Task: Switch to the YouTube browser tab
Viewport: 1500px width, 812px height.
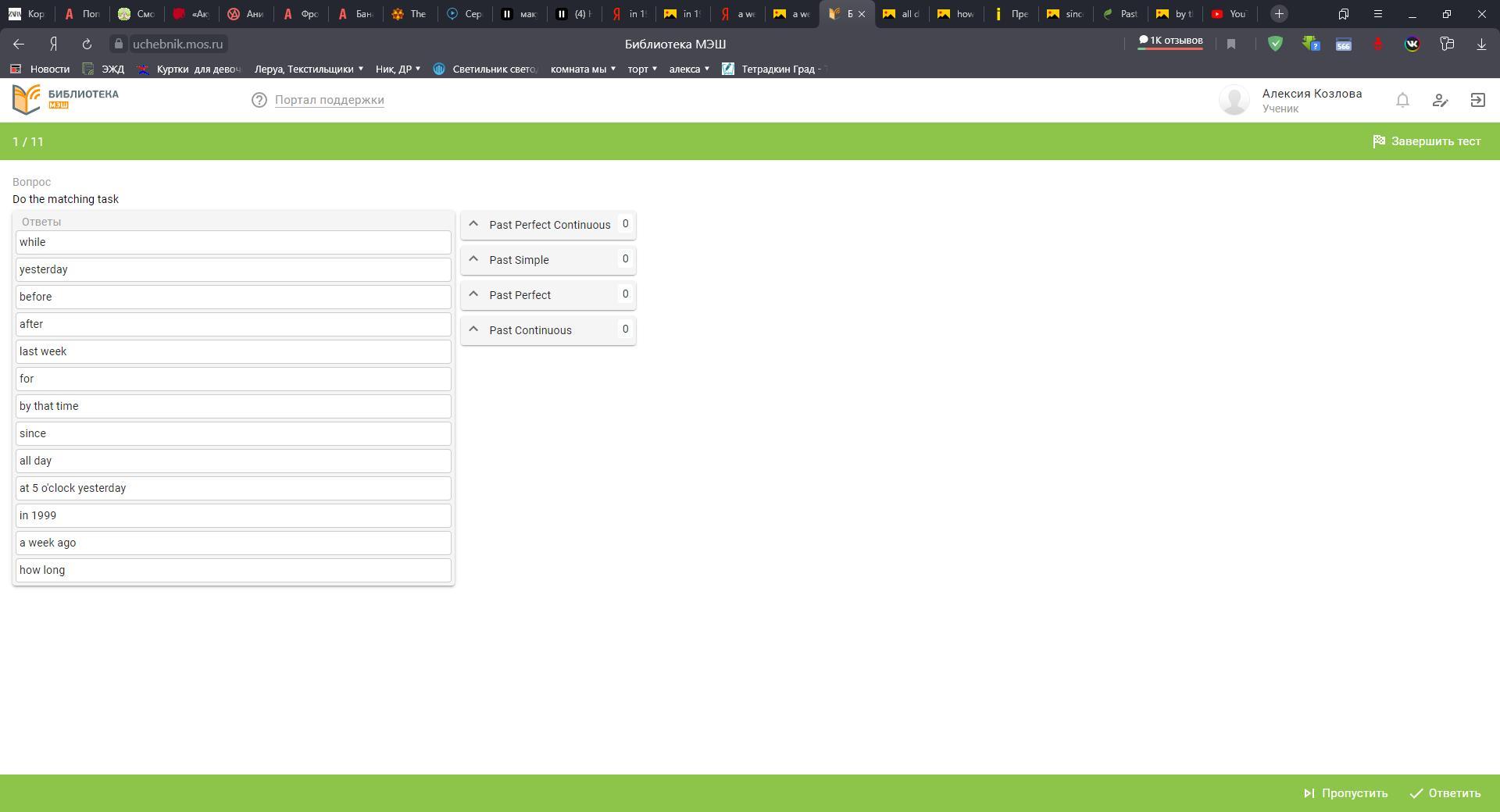Action: tap(1229, 14)
